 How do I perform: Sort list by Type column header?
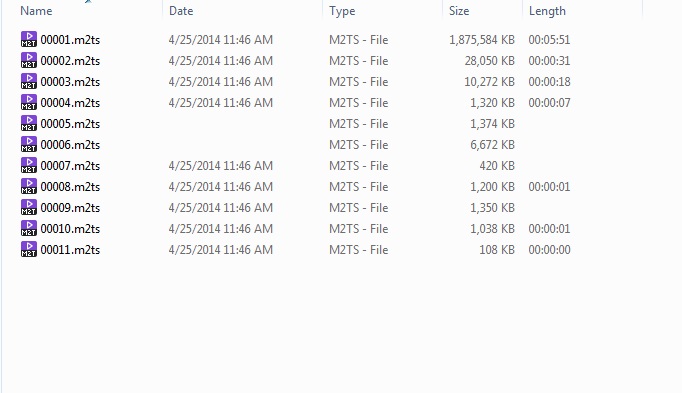(342, 11)
